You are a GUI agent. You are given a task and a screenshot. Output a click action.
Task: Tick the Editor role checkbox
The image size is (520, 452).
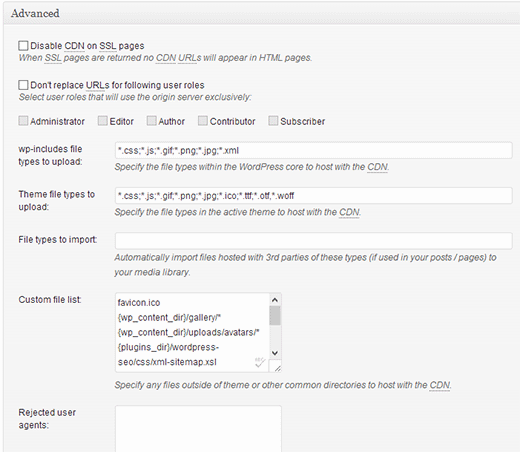pos(102,121)
